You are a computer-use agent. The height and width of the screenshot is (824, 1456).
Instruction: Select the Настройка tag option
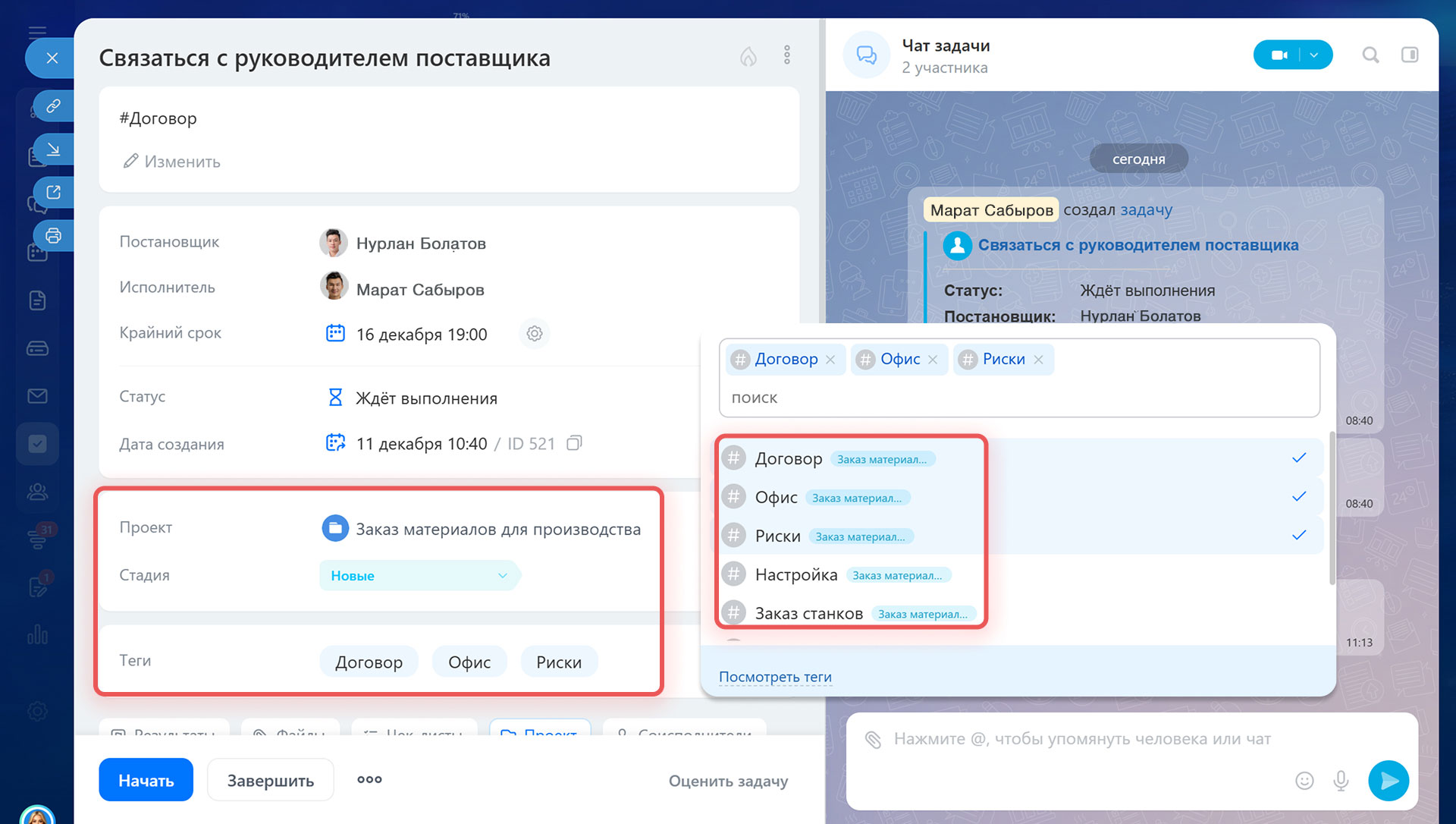[796, 575]
